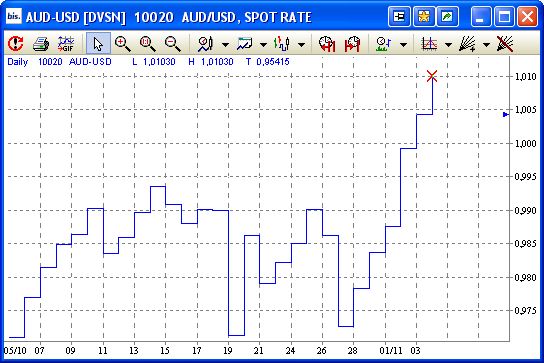Screen dimensions: 544x363
Task: Click the title bar panel layout button
Action: 399,16
